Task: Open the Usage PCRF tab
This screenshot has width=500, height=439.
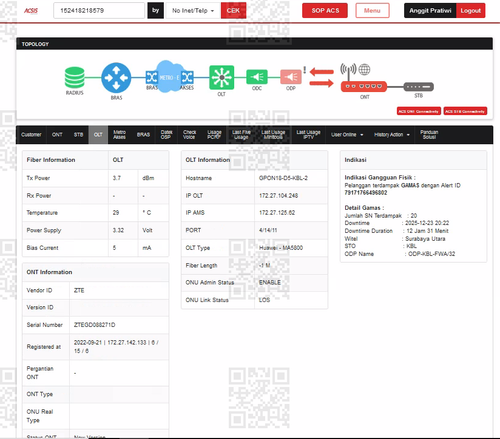Action: (x=214, y=135)
